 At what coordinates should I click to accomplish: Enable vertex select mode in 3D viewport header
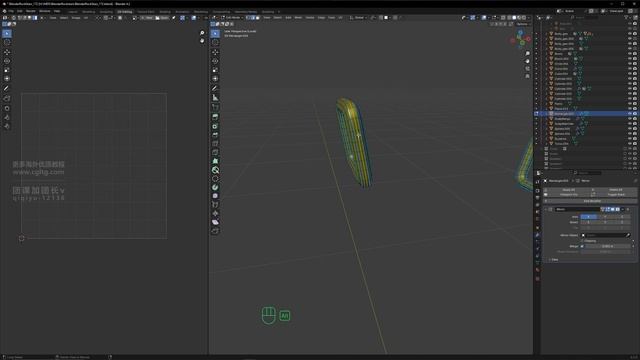[248, 18]
